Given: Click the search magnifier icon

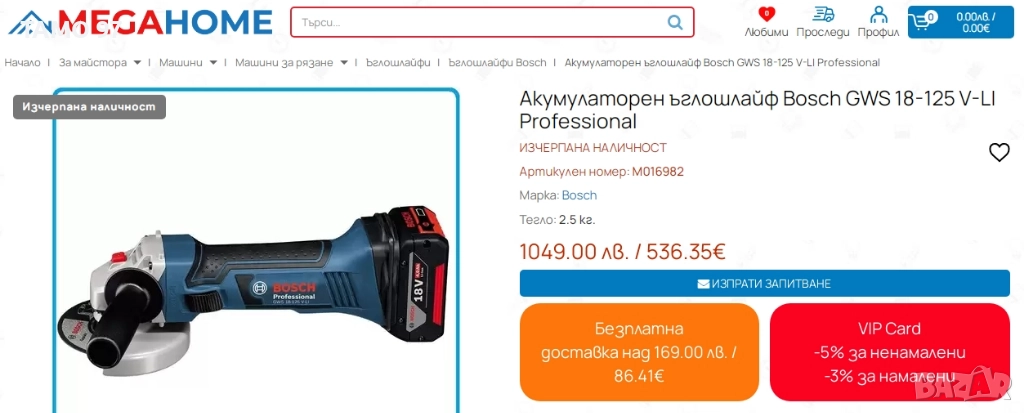Looking at the screenshot, I should click(x=675, y=23).
